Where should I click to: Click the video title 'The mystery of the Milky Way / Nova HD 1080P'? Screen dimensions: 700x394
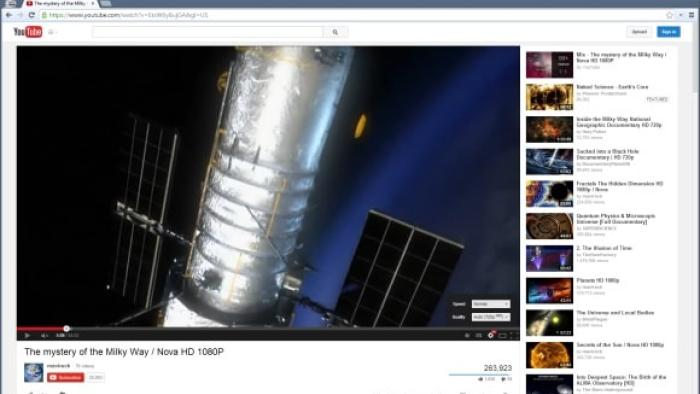124,352
